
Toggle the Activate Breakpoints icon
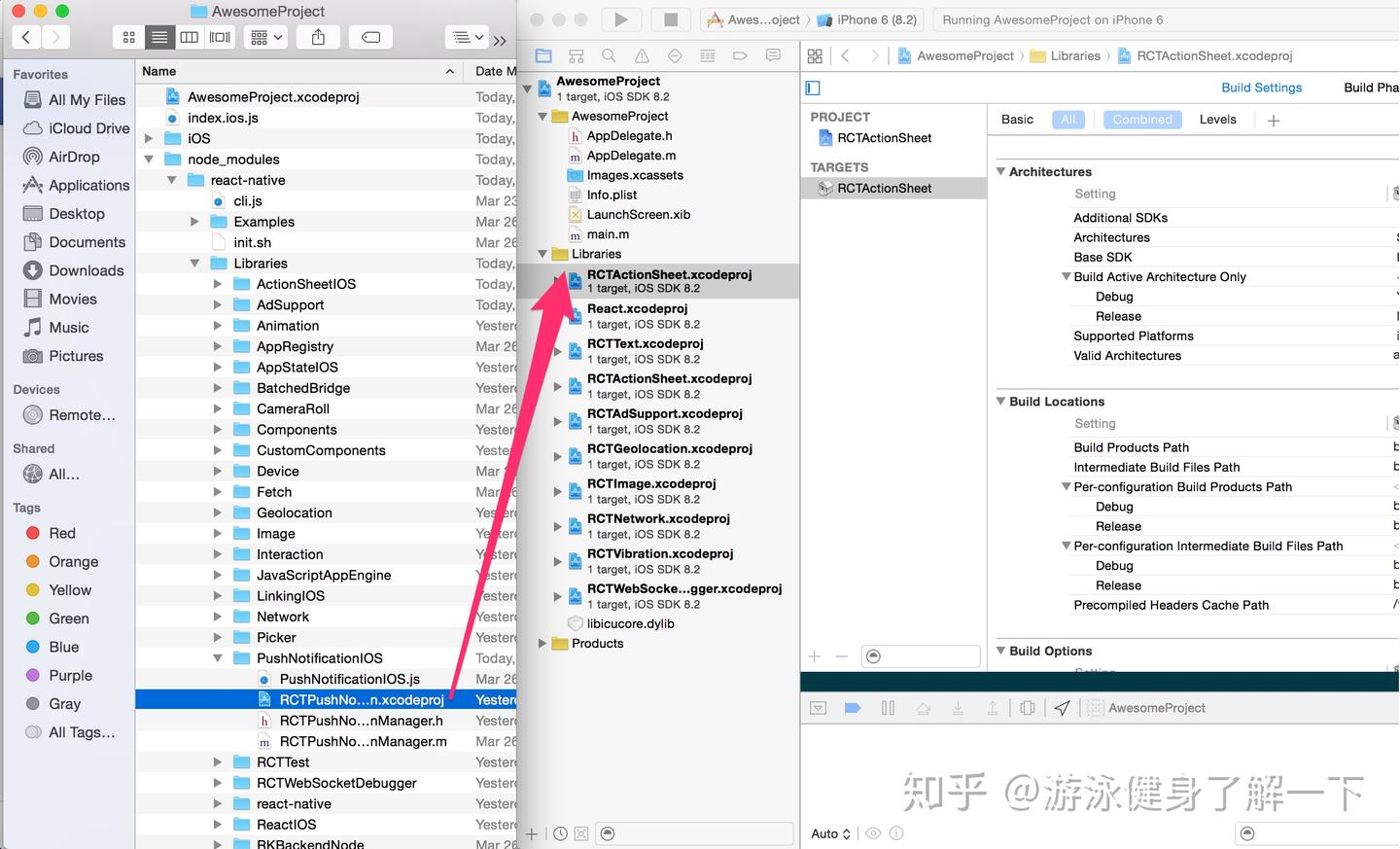pyautogui.click(x=853, y=708)
